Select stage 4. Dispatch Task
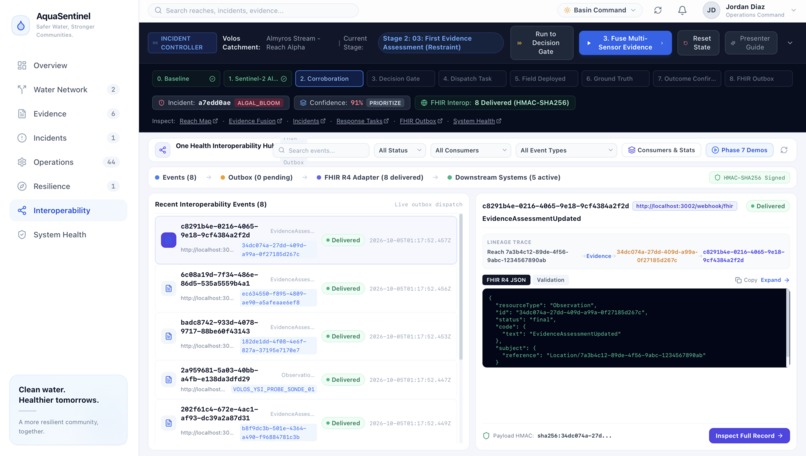The width and height of the screenshot is (806, 456). 472,79
